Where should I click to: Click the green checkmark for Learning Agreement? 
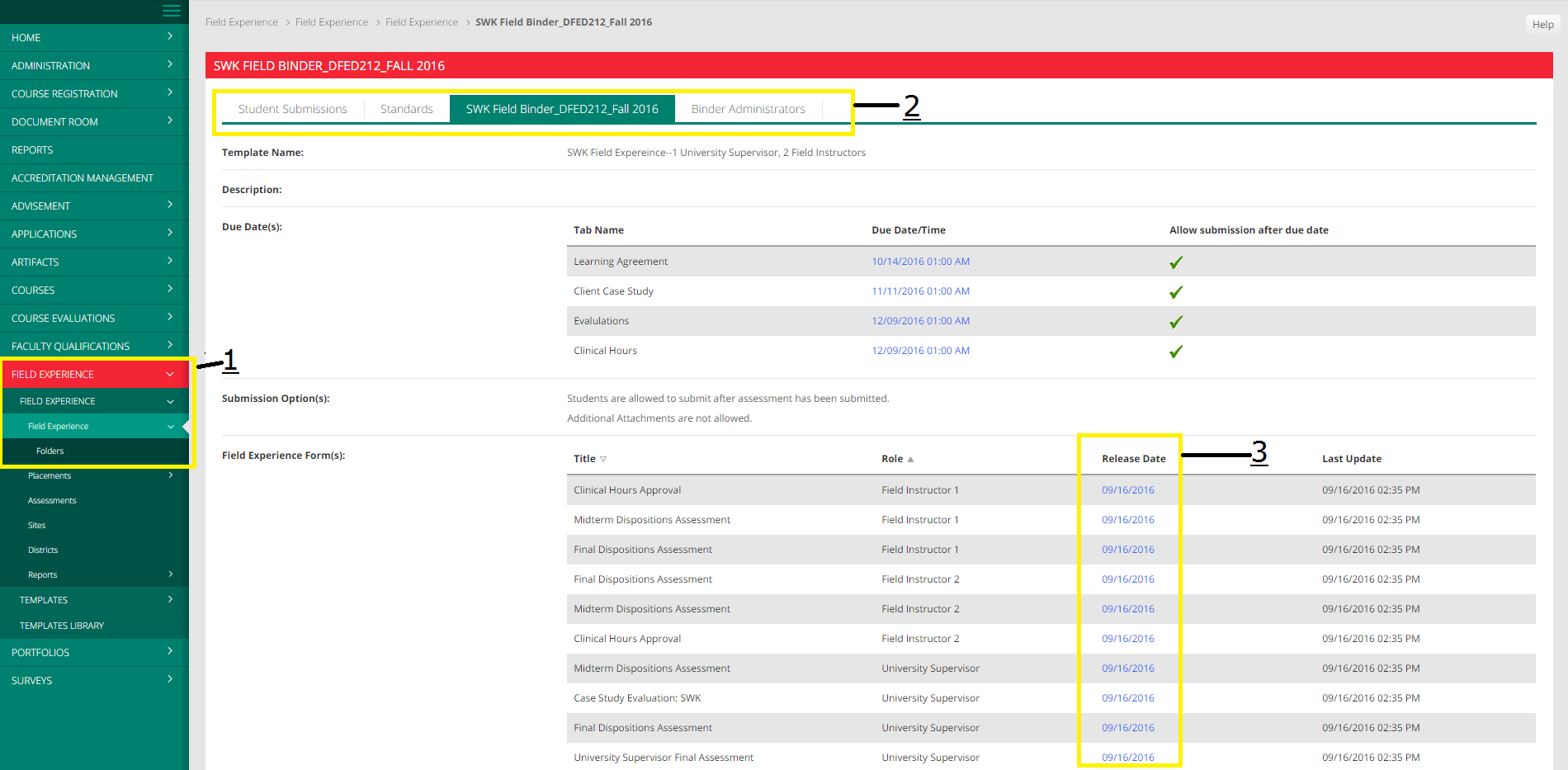[x=1176, y=262]
